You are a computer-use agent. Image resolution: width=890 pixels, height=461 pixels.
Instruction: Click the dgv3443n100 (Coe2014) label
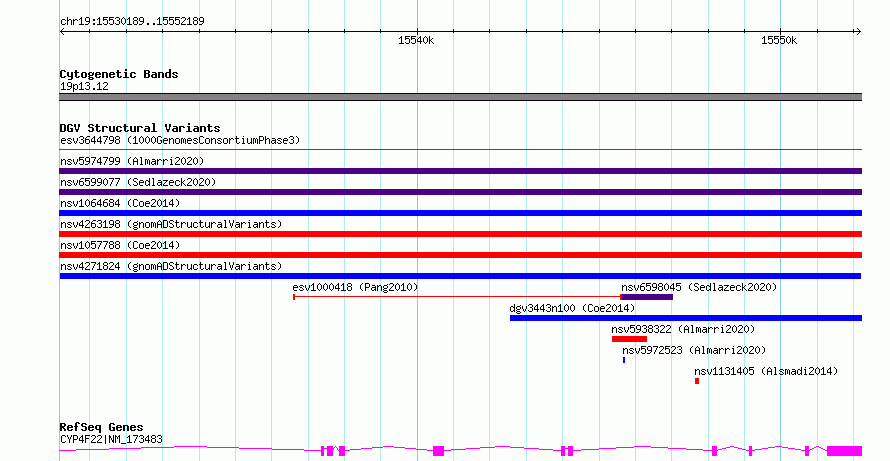[x=572, y=308]
